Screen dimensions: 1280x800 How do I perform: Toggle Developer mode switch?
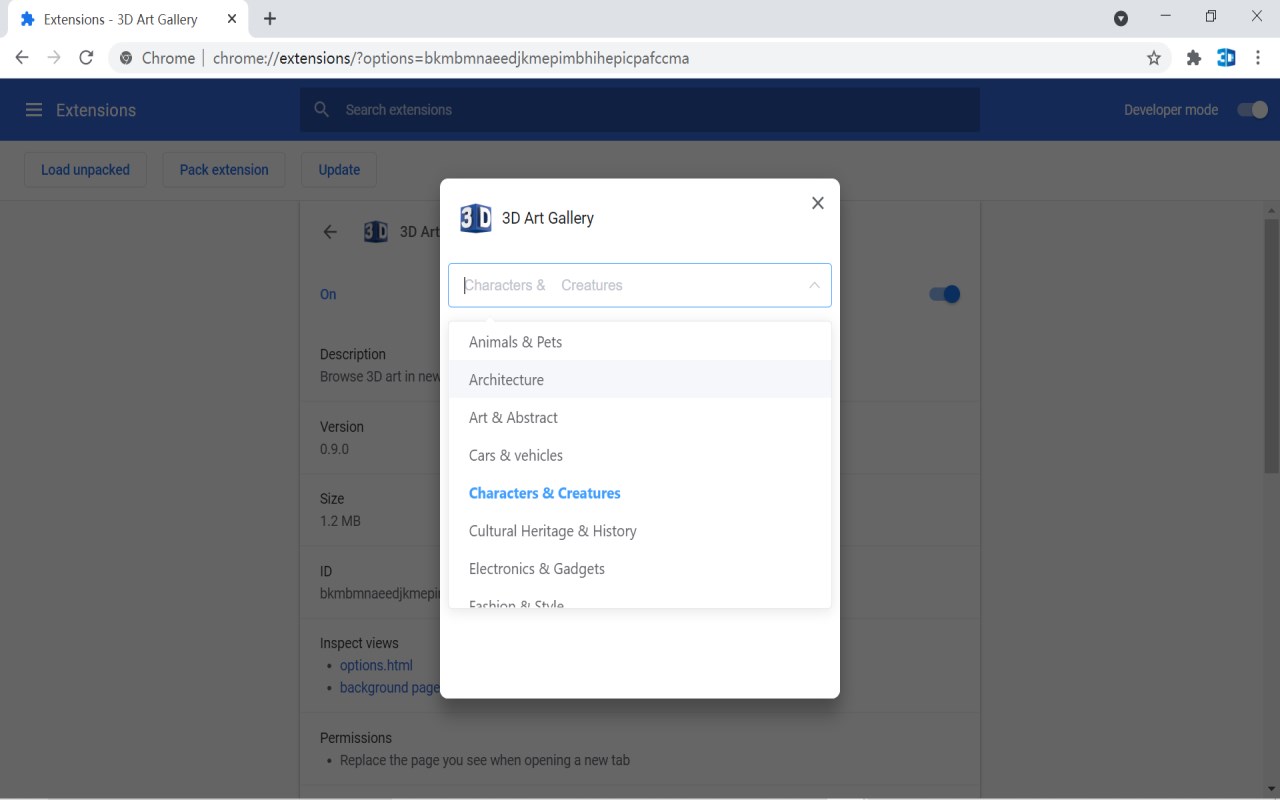1253,110
